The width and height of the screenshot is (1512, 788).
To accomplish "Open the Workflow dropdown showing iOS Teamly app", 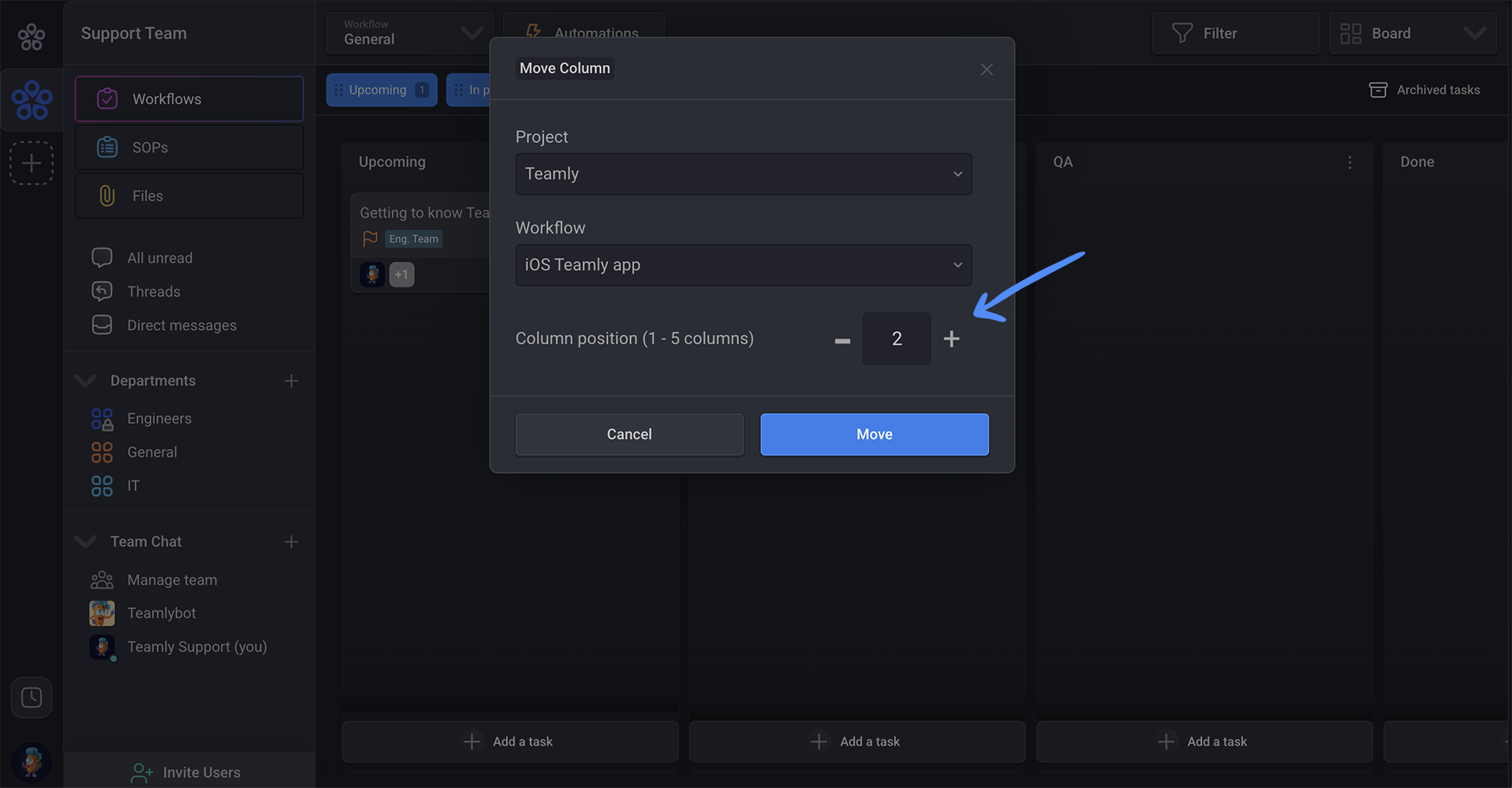I will coord(744,265).
